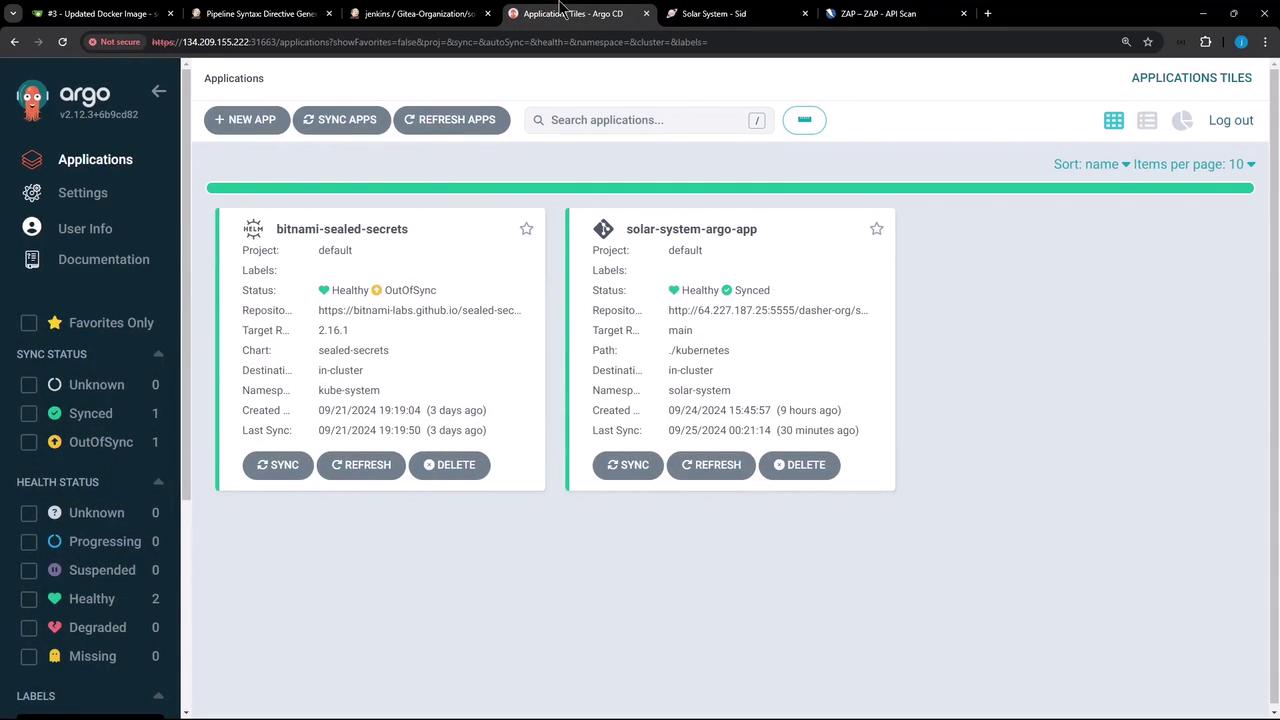Delete the solar-system-argo-app
The height and width of the screenshot is (720, 1280).
click(x=800, y=465)
